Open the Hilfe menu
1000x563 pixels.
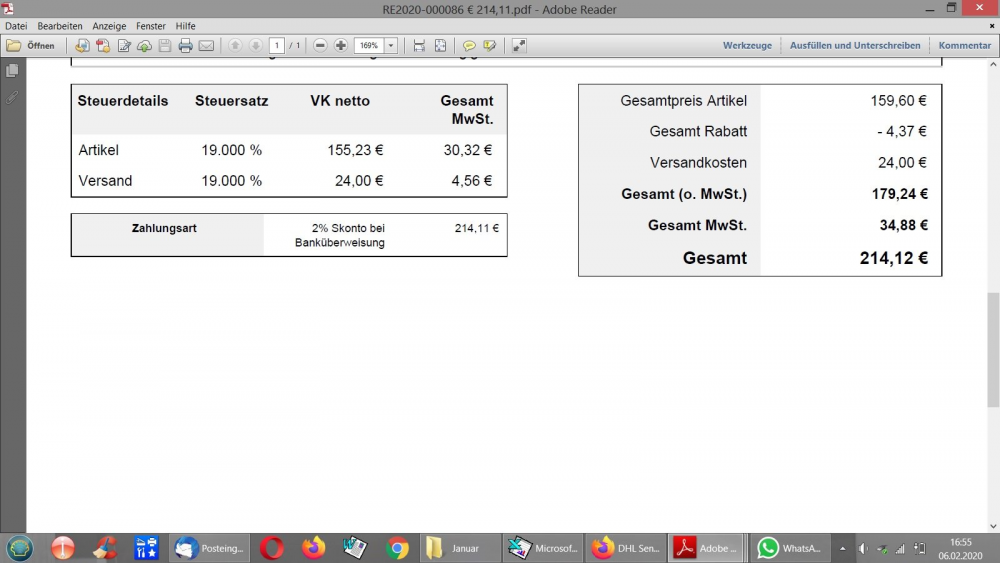pos(186,26)
